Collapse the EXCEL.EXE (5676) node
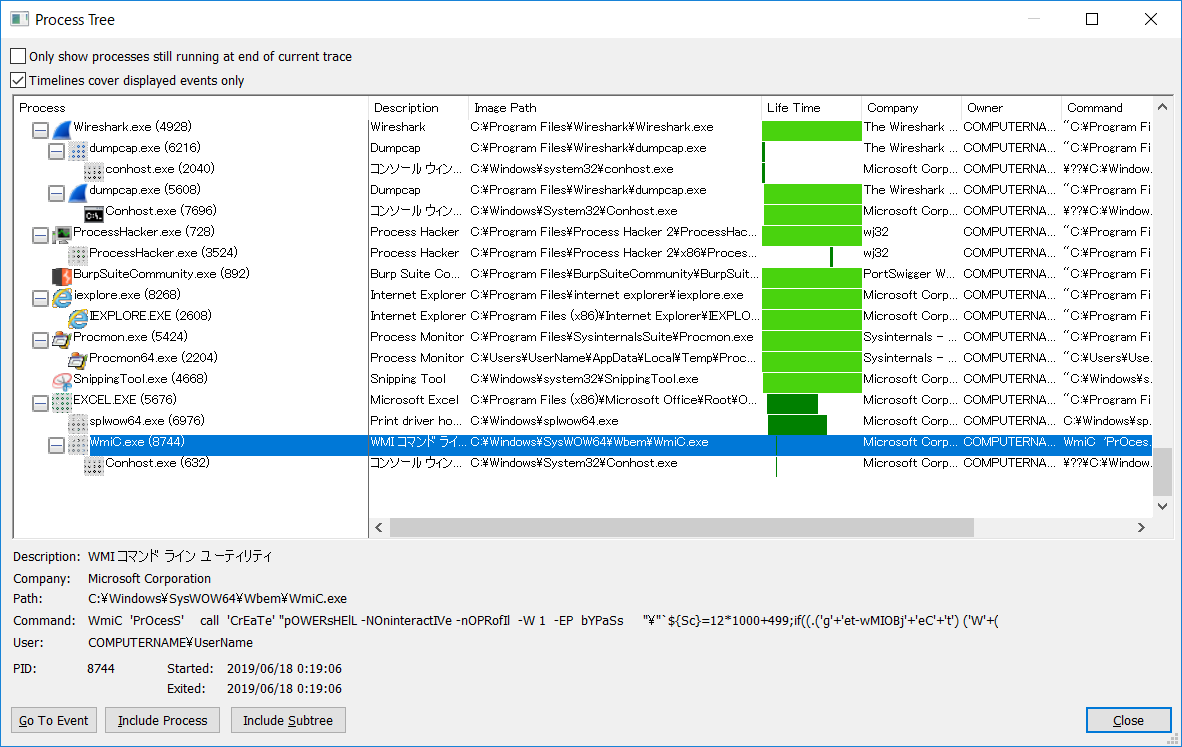This screenshot has width=1182, height=747. 41,403
